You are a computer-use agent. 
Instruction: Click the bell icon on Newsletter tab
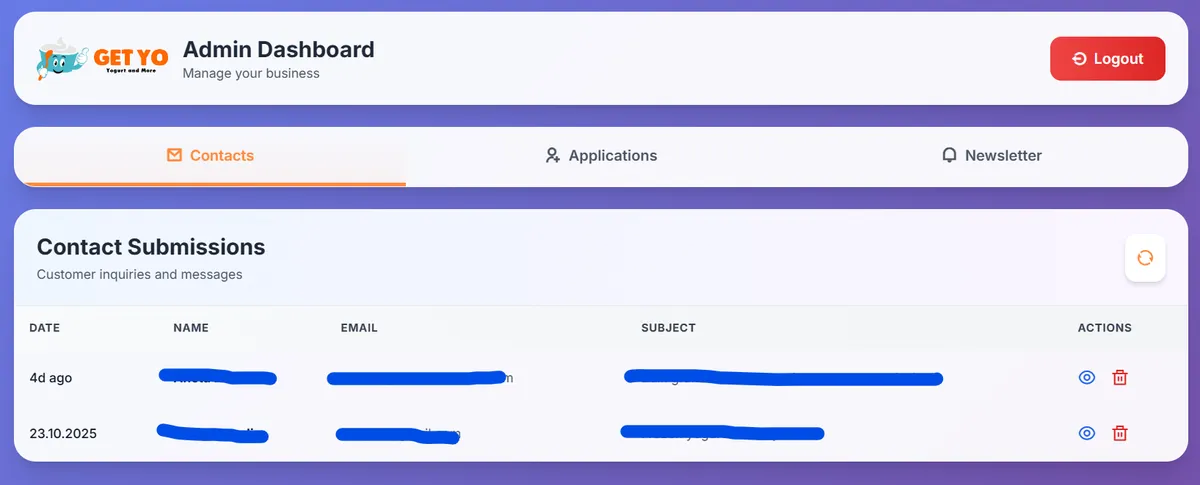tap(949, 156)
